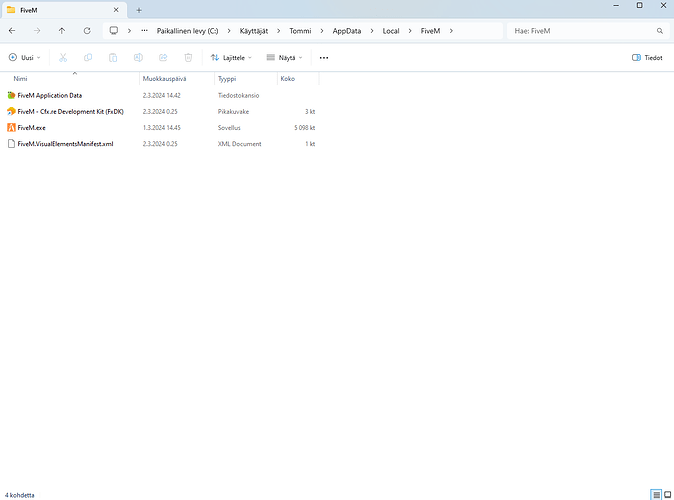The width and height of the screenshot is (674, 500).
Task: Open the hidden path ellipsis in address bar
Action: point(144,31)
